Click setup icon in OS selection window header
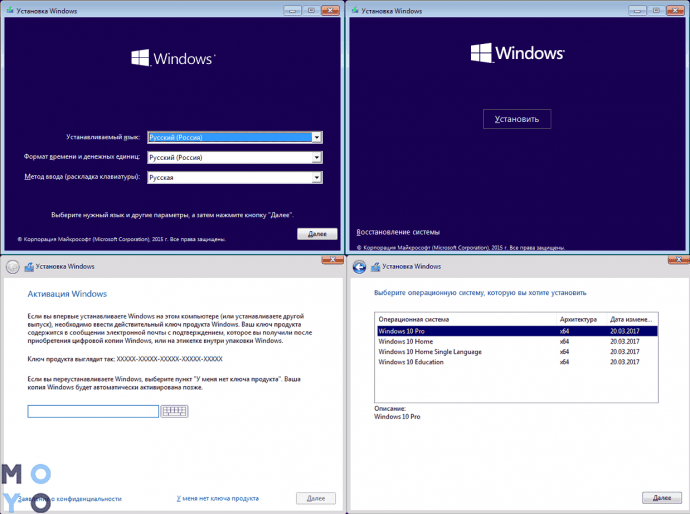The height and width of the screenshot is (514, 690). pyautogui.click(x=375, y=267)
